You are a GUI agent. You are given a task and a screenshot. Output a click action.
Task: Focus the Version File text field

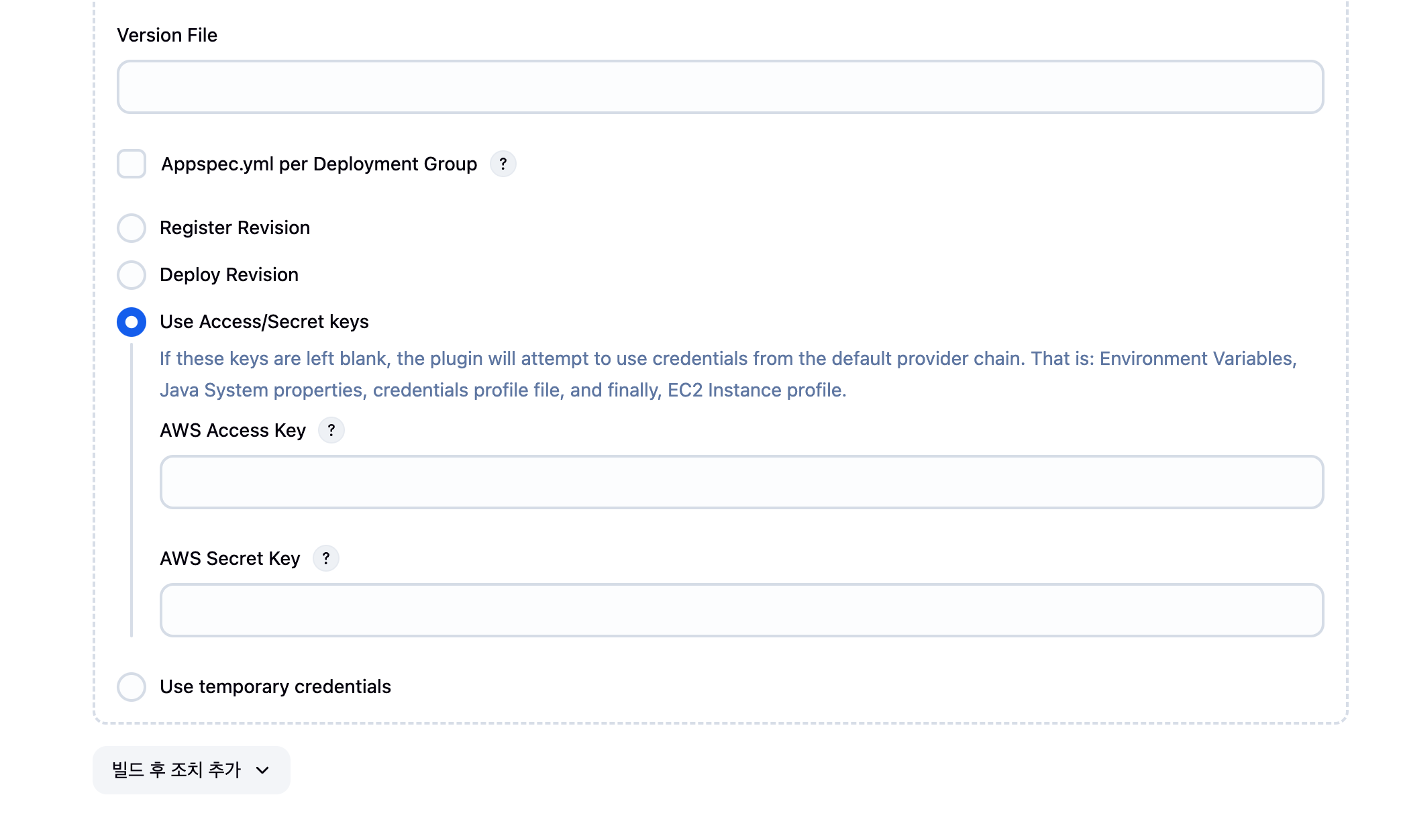pos(720,87)
